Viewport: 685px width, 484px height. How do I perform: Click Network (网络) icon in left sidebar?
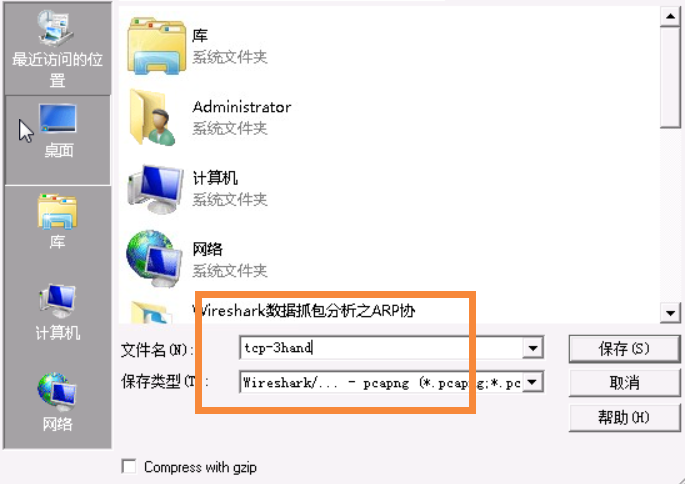[57, 402]
